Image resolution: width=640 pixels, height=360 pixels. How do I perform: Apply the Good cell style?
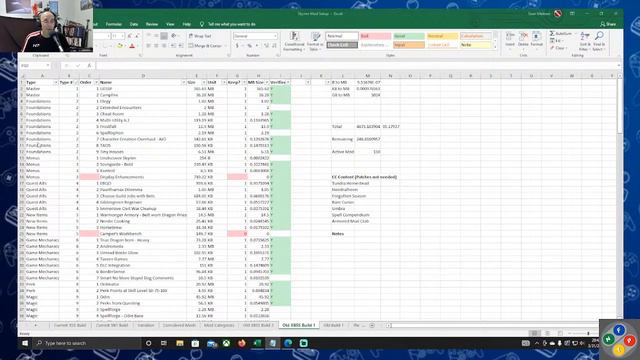pos(409,36)
